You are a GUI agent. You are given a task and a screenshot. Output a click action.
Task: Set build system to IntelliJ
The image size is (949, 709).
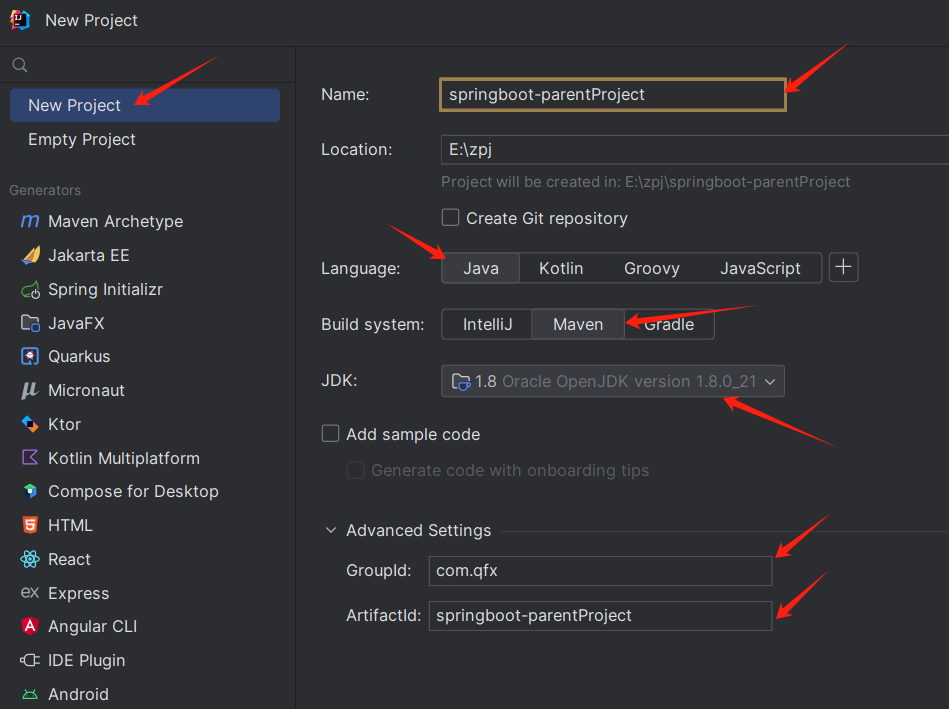(x=487, y=324)
